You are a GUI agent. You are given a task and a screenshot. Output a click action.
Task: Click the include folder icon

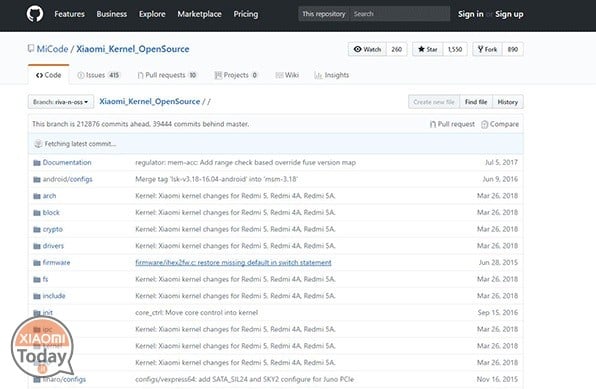pos(37,297)
